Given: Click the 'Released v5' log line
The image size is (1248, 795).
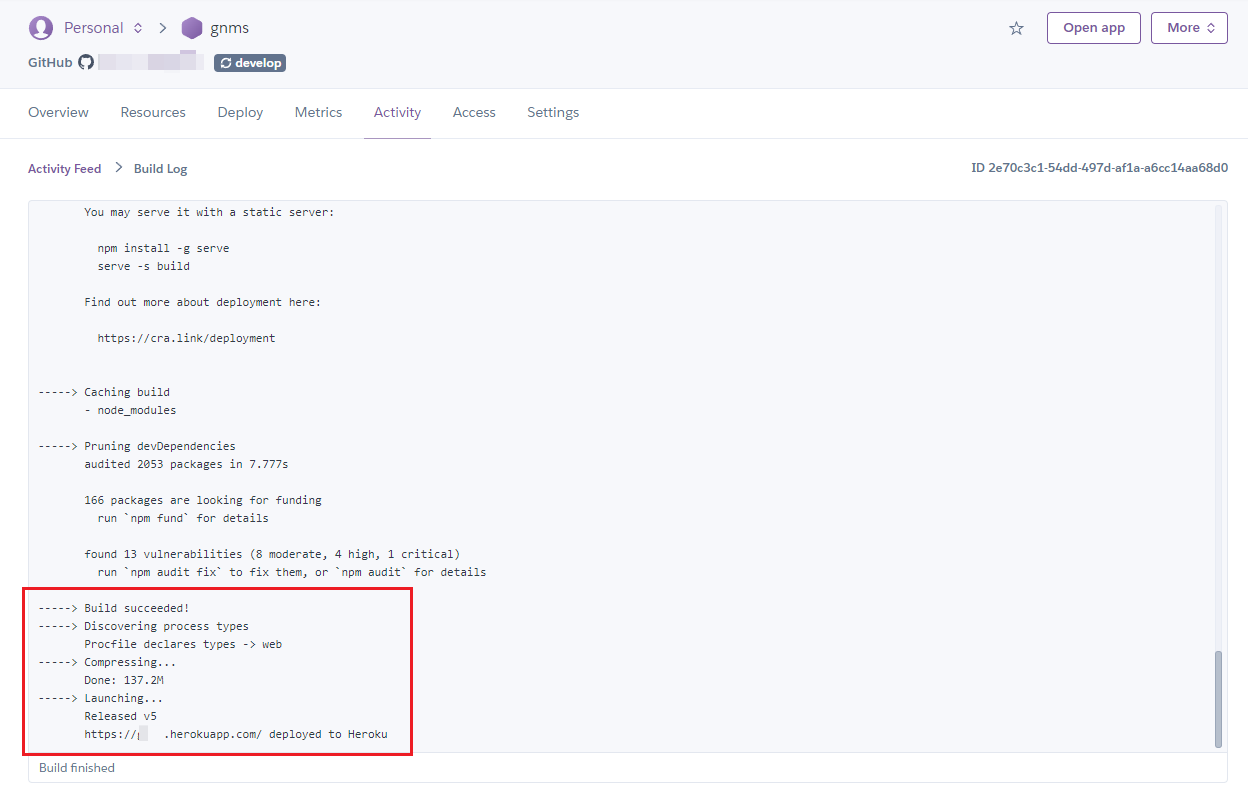Looking at the screenshot, I should (120, 716).
